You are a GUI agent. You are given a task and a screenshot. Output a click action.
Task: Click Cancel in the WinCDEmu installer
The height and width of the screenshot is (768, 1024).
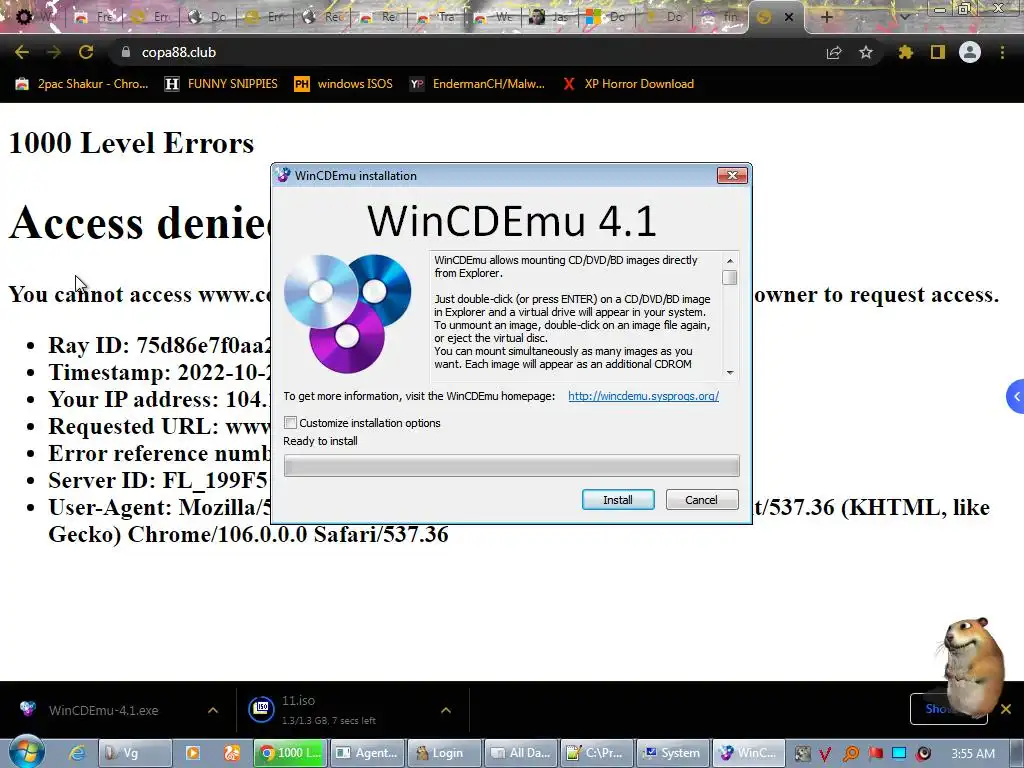click(x=701, y=500)
